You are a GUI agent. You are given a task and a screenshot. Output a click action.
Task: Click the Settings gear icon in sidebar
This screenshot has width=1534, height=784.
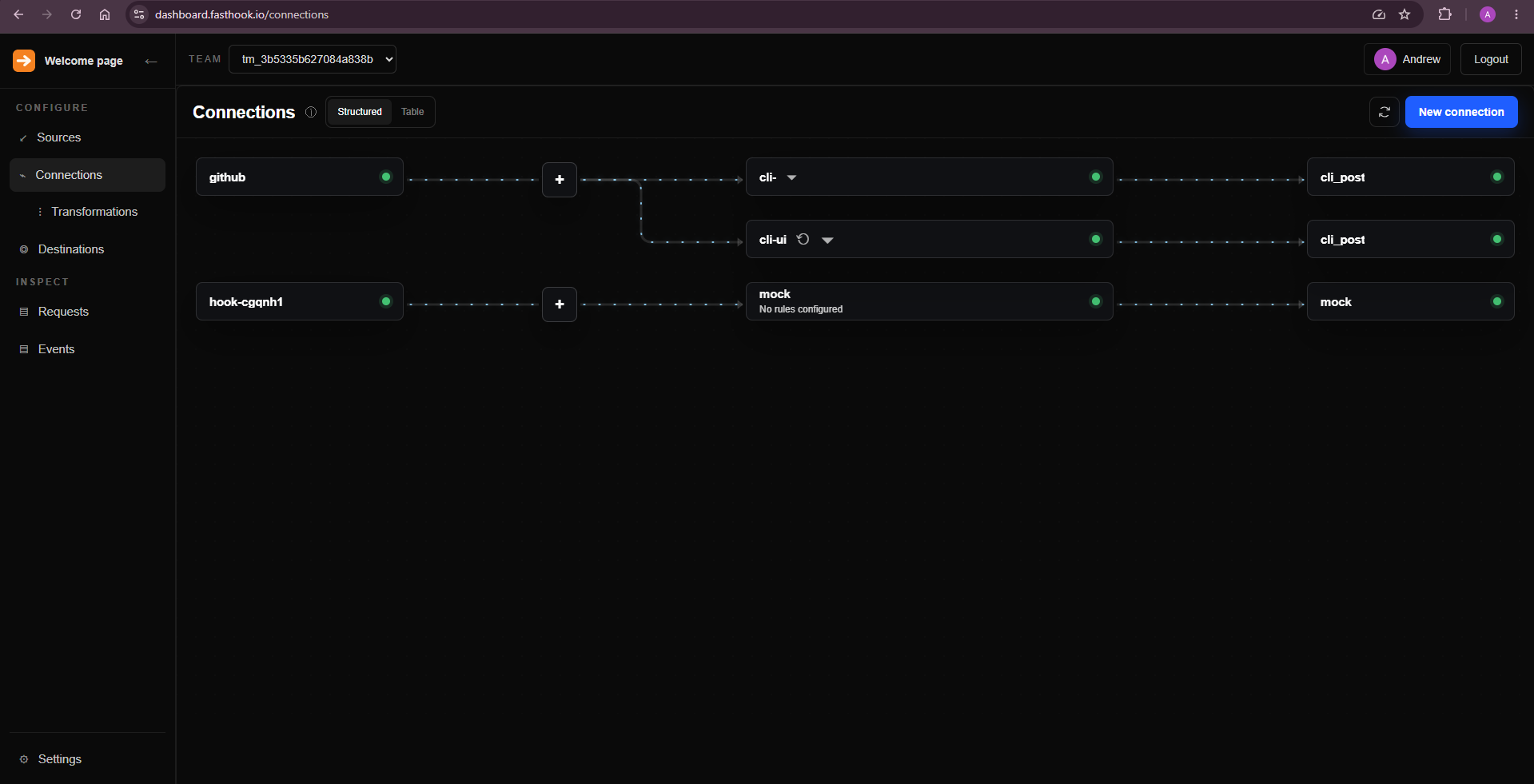click(x=24, y=759)
